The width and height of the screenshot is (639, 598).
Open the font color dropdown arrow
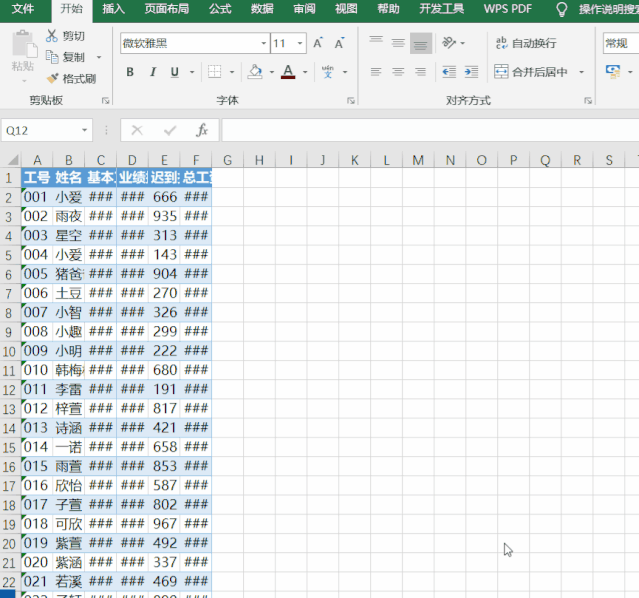305,72
